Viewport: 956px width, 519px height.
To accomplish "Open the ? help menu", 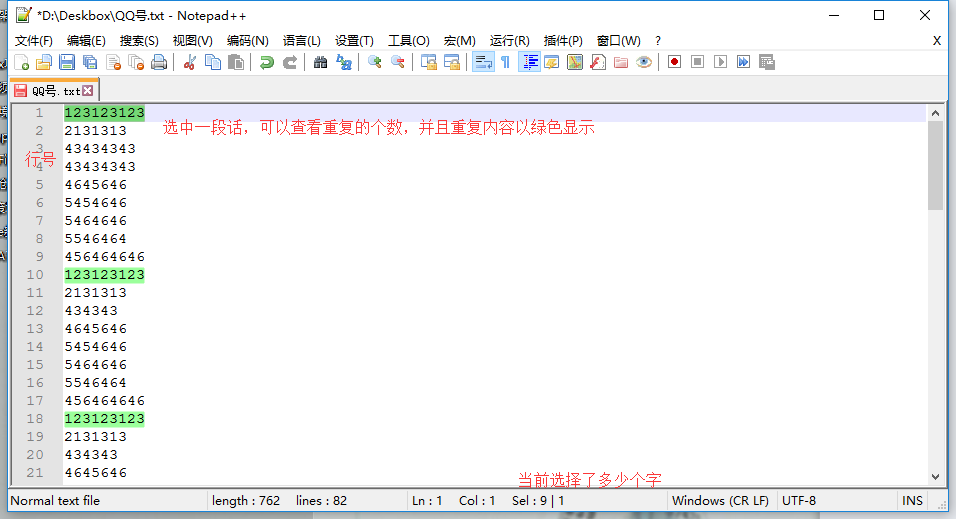I will pyautogui.click(x=658, y=41).
